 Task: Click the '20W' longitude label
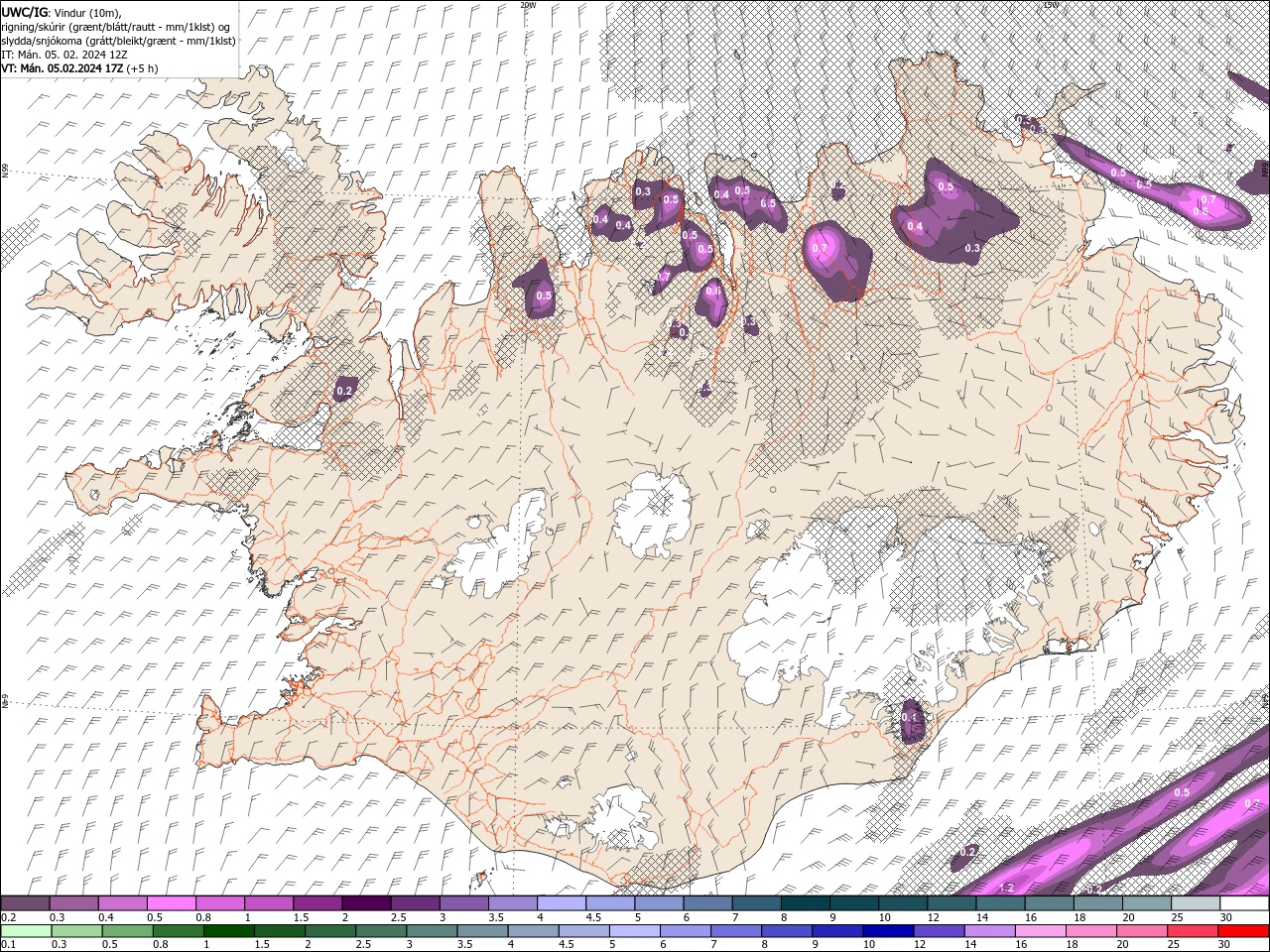pos(528,5)
